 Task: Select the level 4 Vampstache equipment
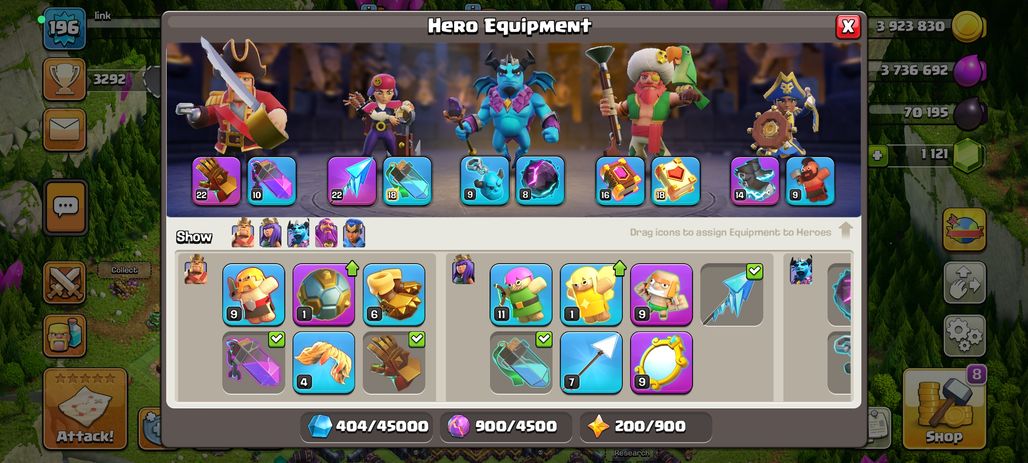pyautogui.click(x=324, y=363)
